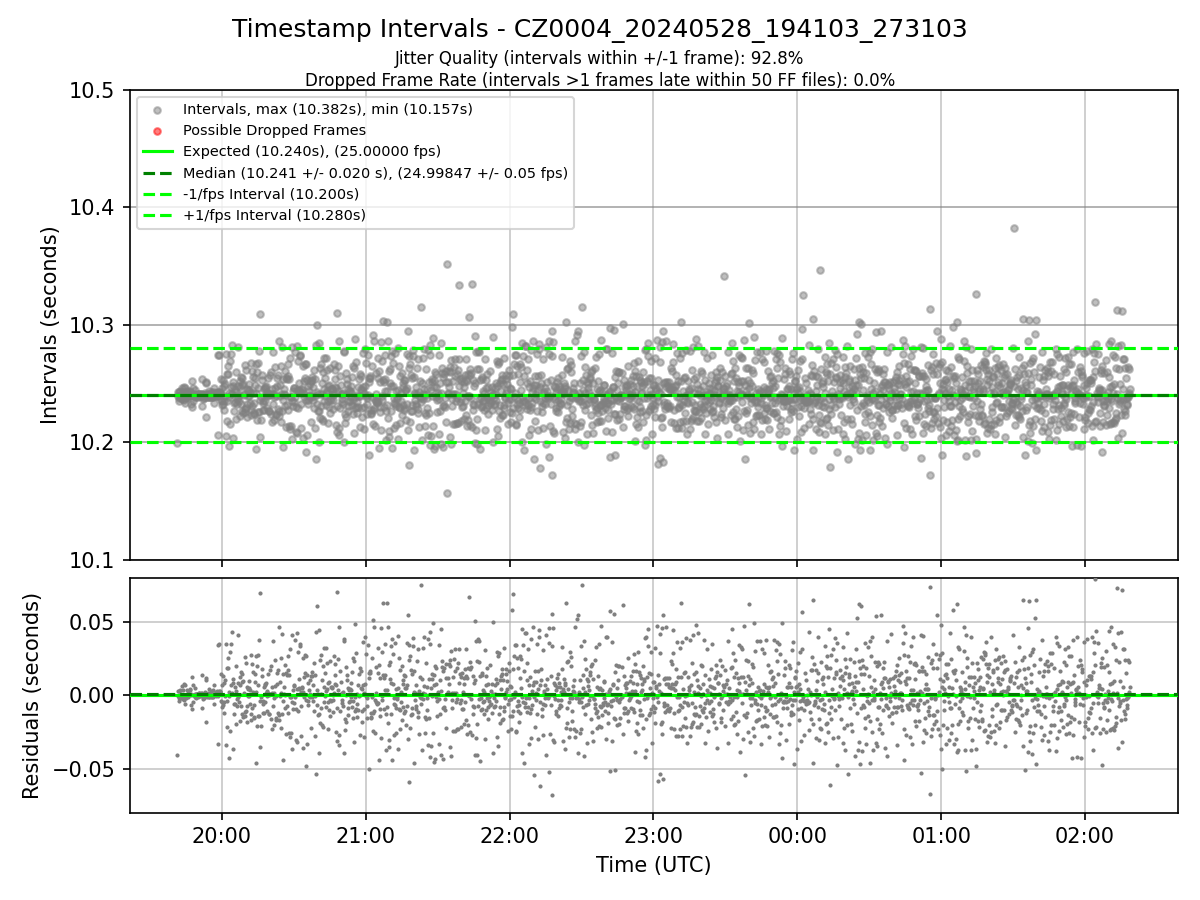Click the 'Time (UTC)' x-axis label
Screen dimensions: 1200x900
(653, 865)
